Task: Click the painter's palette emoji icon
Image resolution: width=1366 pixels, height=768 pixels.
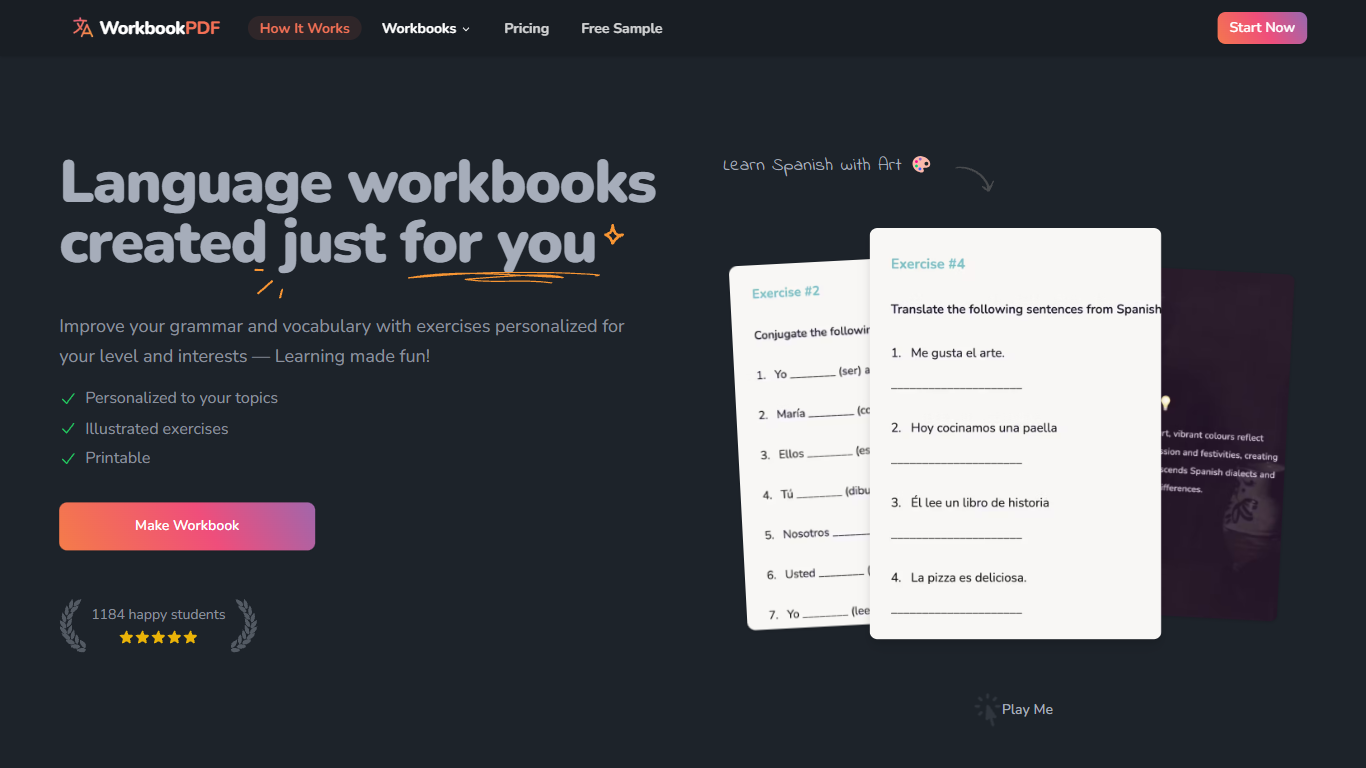Action: click(x=920, y=164)
